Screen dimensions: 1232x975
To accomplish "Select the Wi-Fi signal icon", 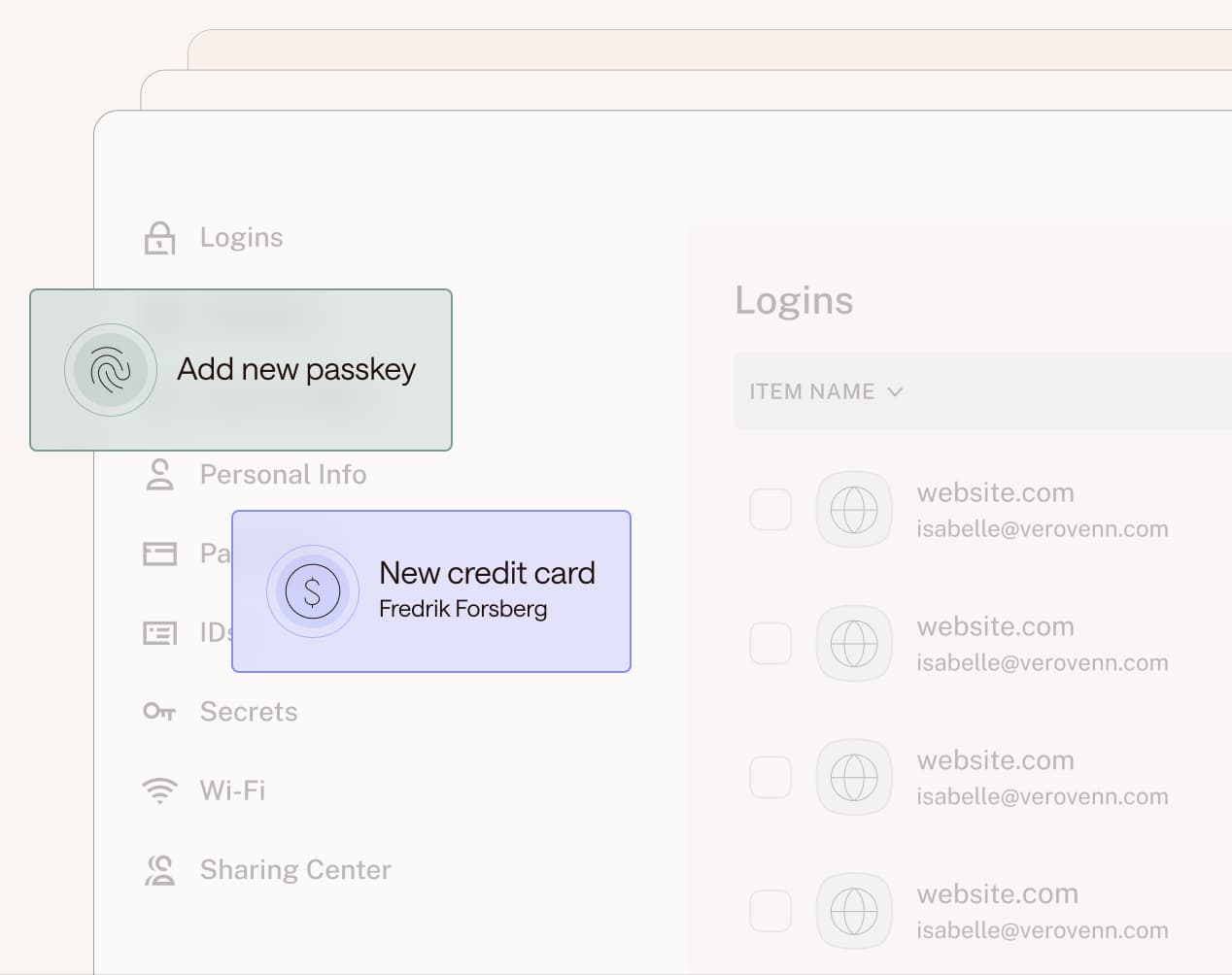I will click(x=159, y=790).
